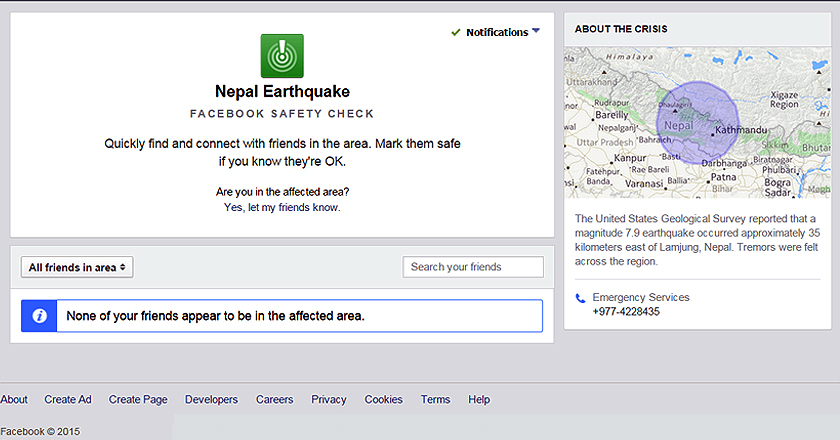Click the Nepal Earthquake heading
This screenshot has height=440, width=840.
pyautogui.click(x=282, y=92)
